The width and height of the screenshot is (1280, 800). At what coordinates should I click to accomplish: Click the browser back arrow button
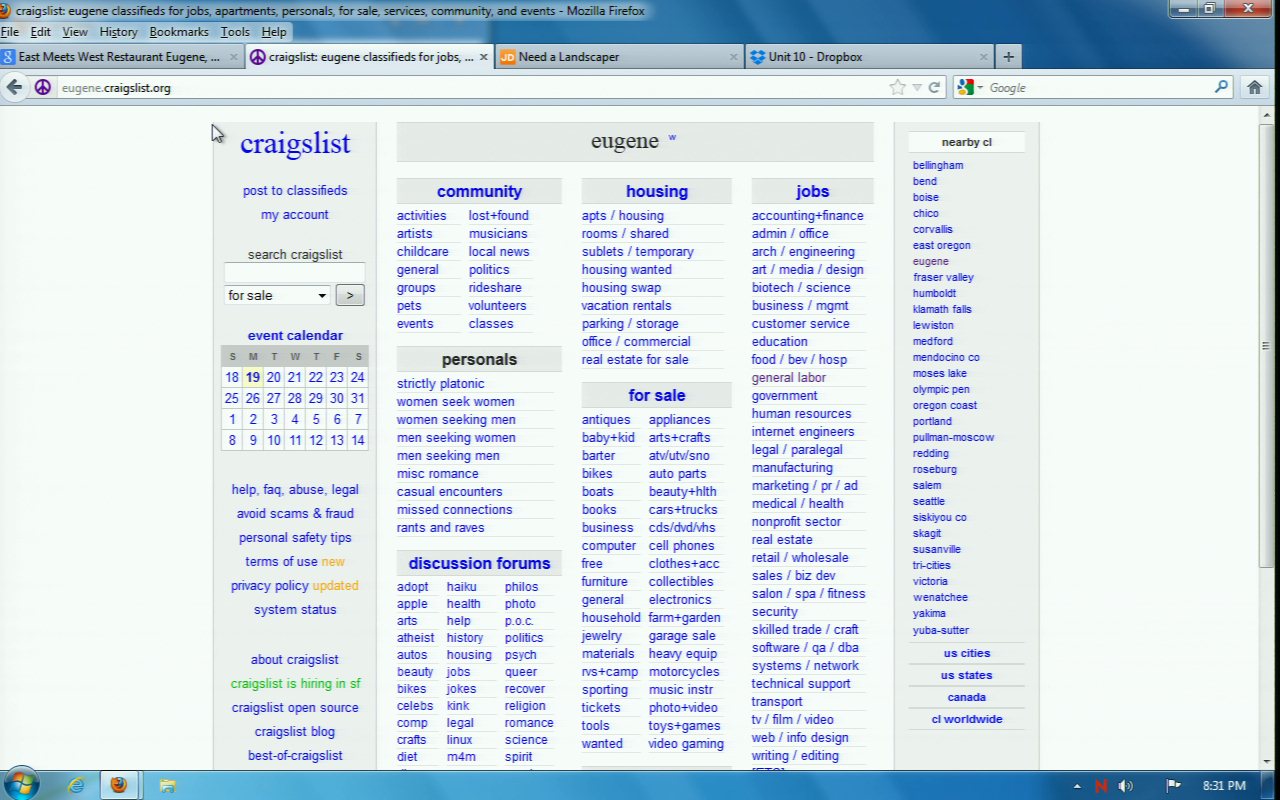pos(14,87)
